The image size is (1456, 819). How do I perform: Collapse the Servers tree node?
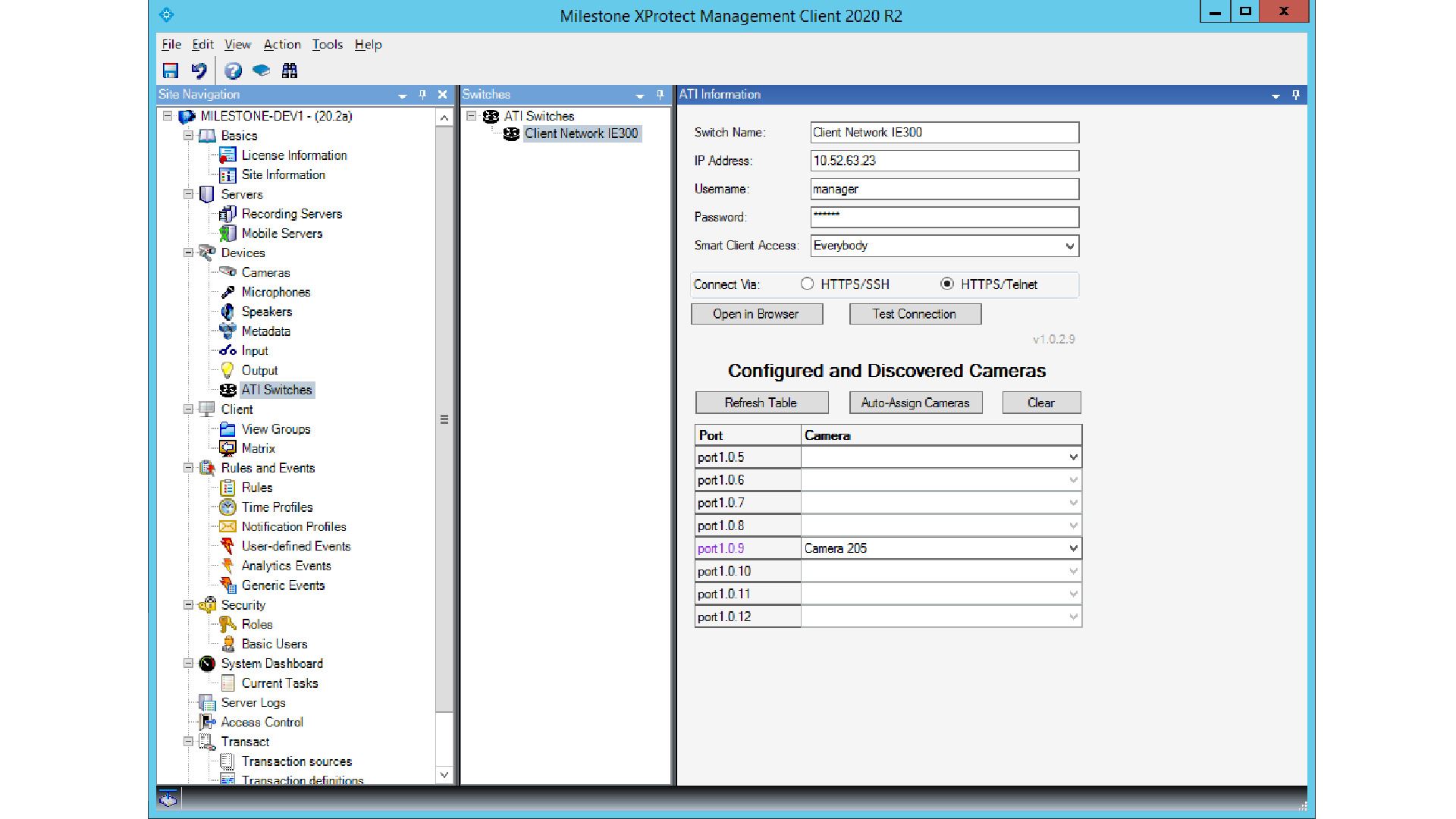coord(188,194)
